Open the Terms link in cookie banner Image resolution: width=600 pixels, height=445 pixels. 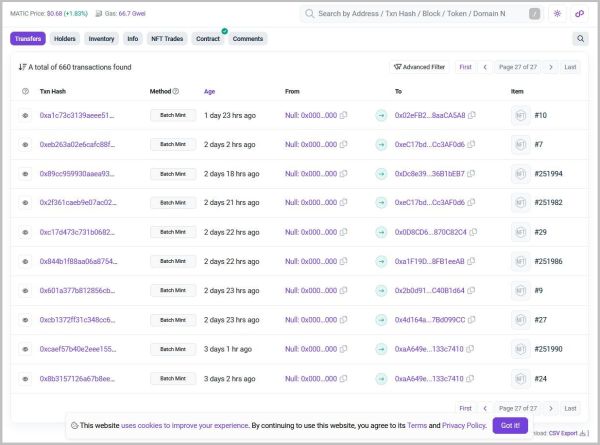coord(417,425)
